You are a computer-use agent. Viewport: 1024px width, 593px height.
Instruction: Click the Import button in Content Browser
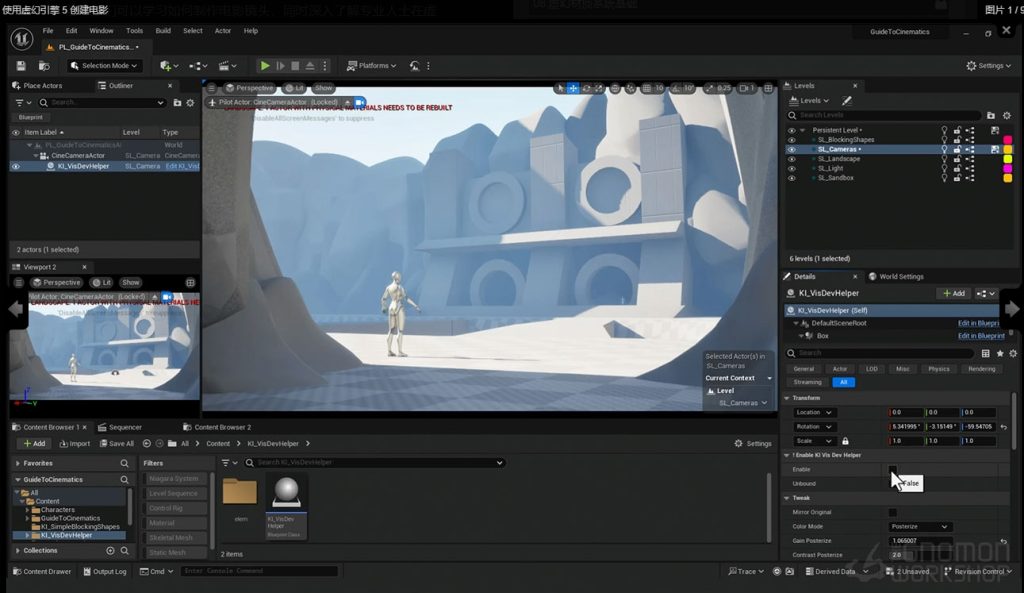pos(75,443)
